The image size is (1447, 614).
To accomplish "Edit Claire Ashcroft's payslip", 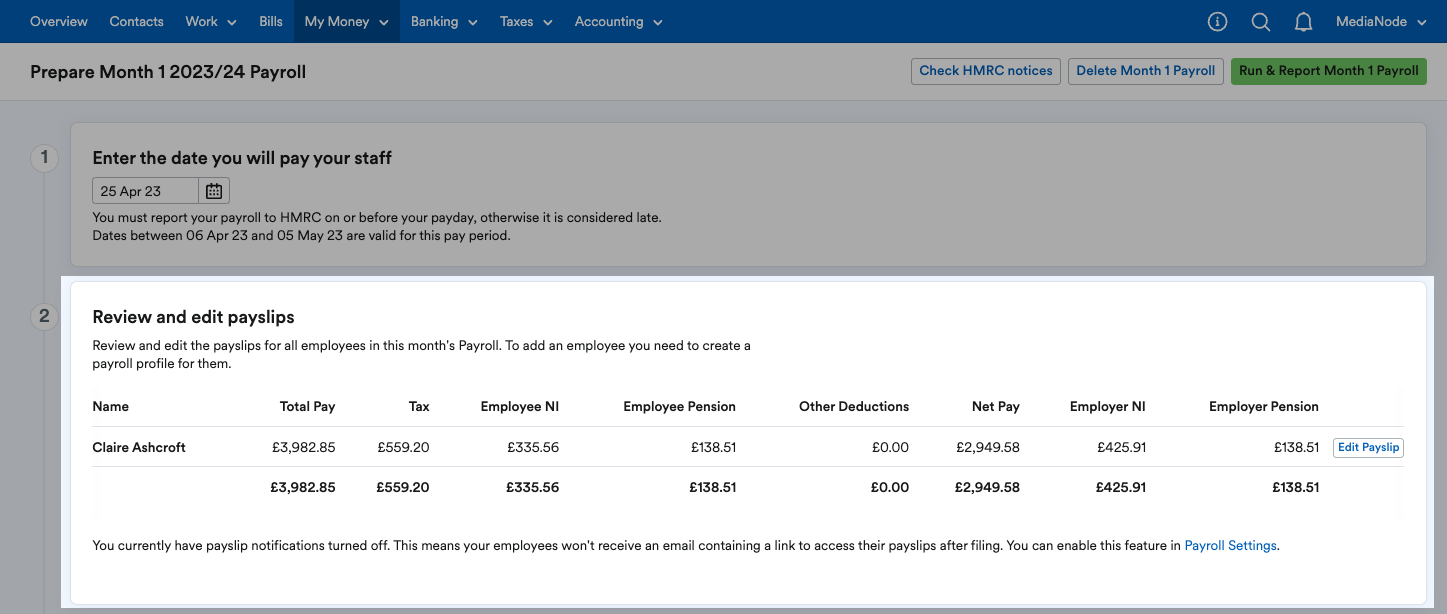I will 1369,447.
